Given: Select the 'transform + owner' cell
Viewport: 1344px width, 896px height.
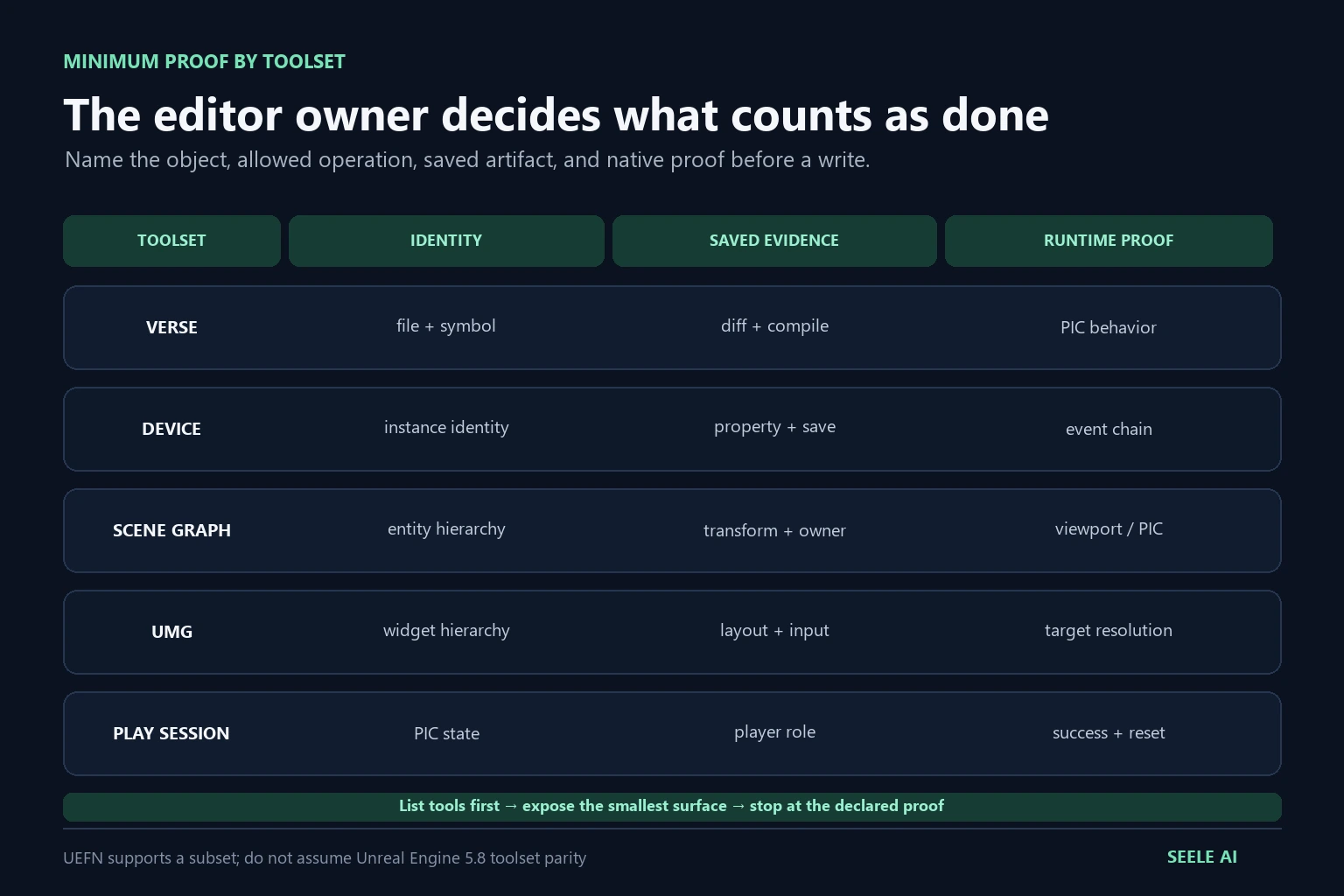Looking at the screenshot, I should pos(774,530).
